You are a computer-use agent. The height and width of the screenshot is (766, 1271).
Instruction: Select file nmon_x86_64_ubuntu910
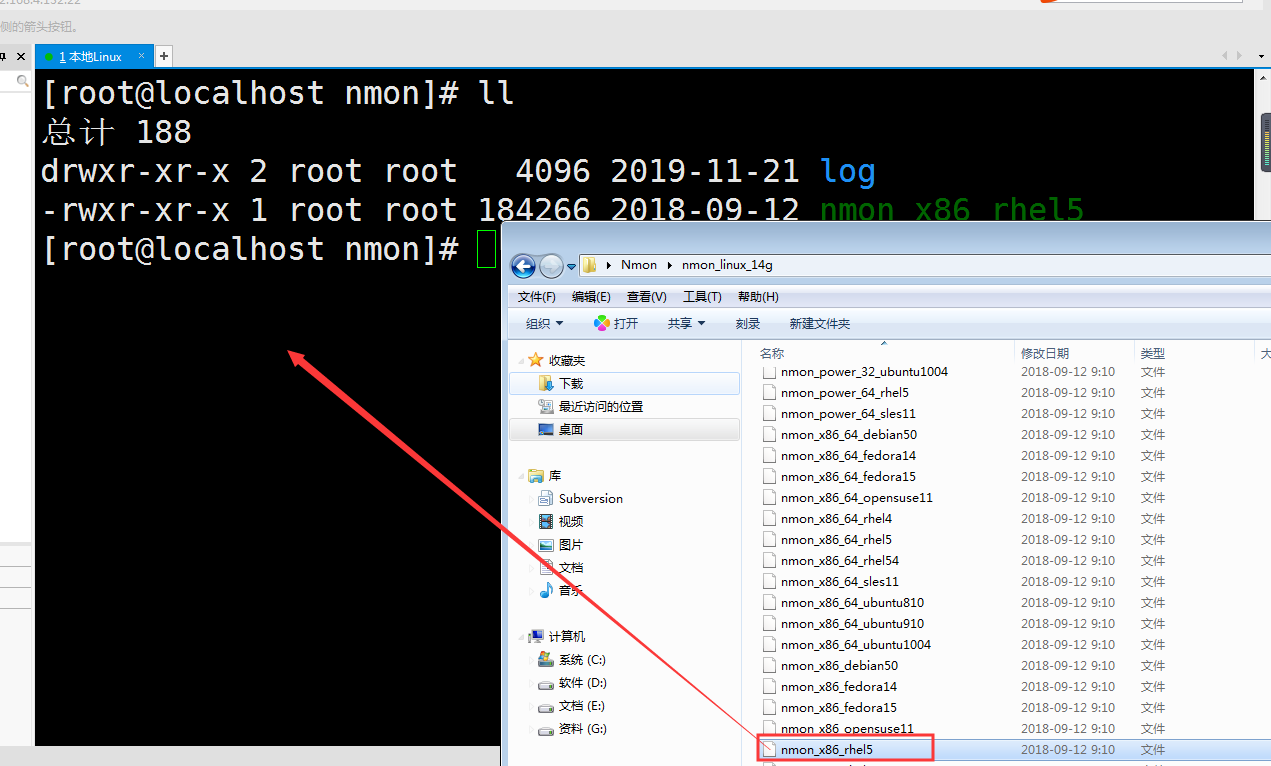click(x=852, y=624)
